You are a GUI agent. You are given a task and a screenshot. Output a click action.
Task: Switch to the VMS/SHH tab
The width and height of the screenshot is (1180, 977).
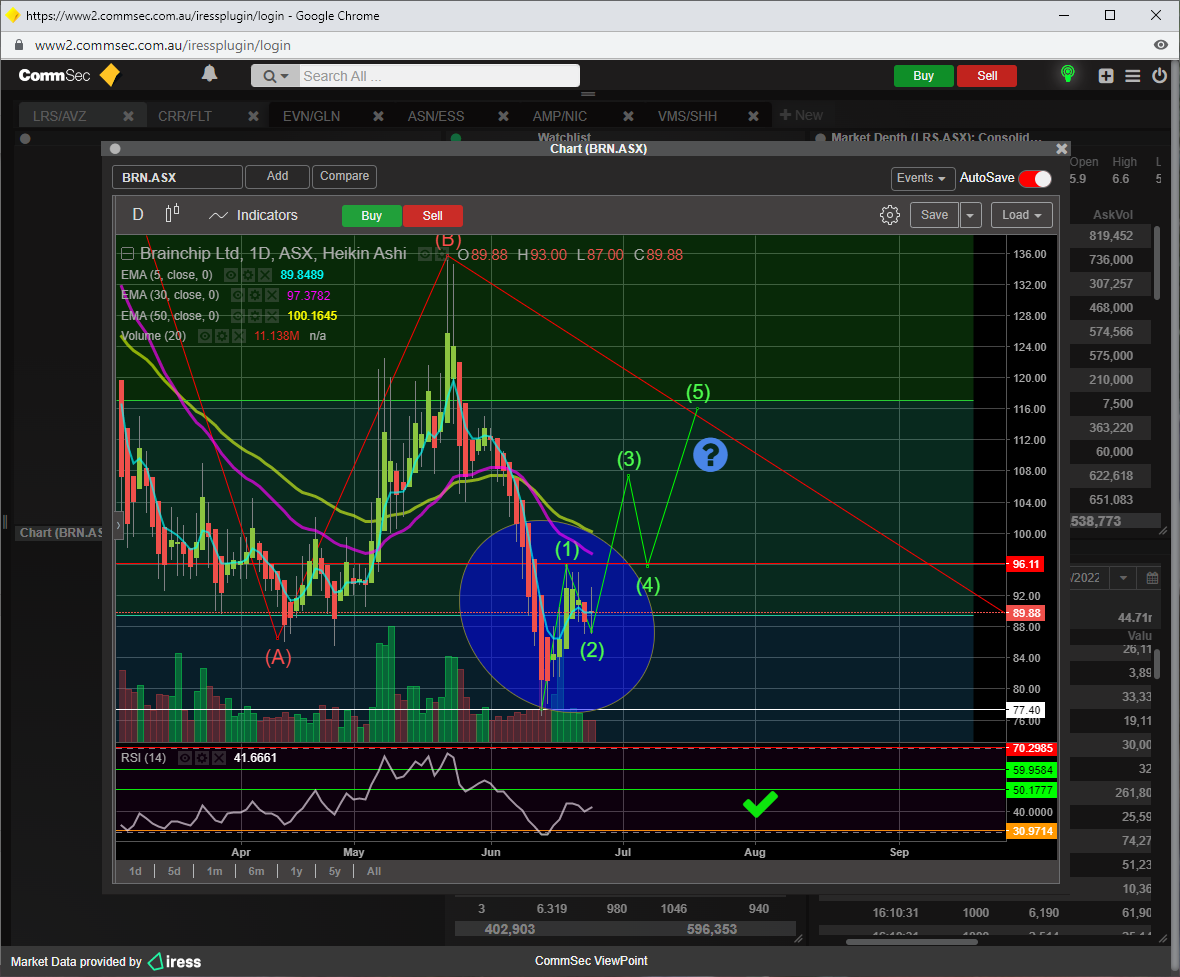click(x=688, y=116)
